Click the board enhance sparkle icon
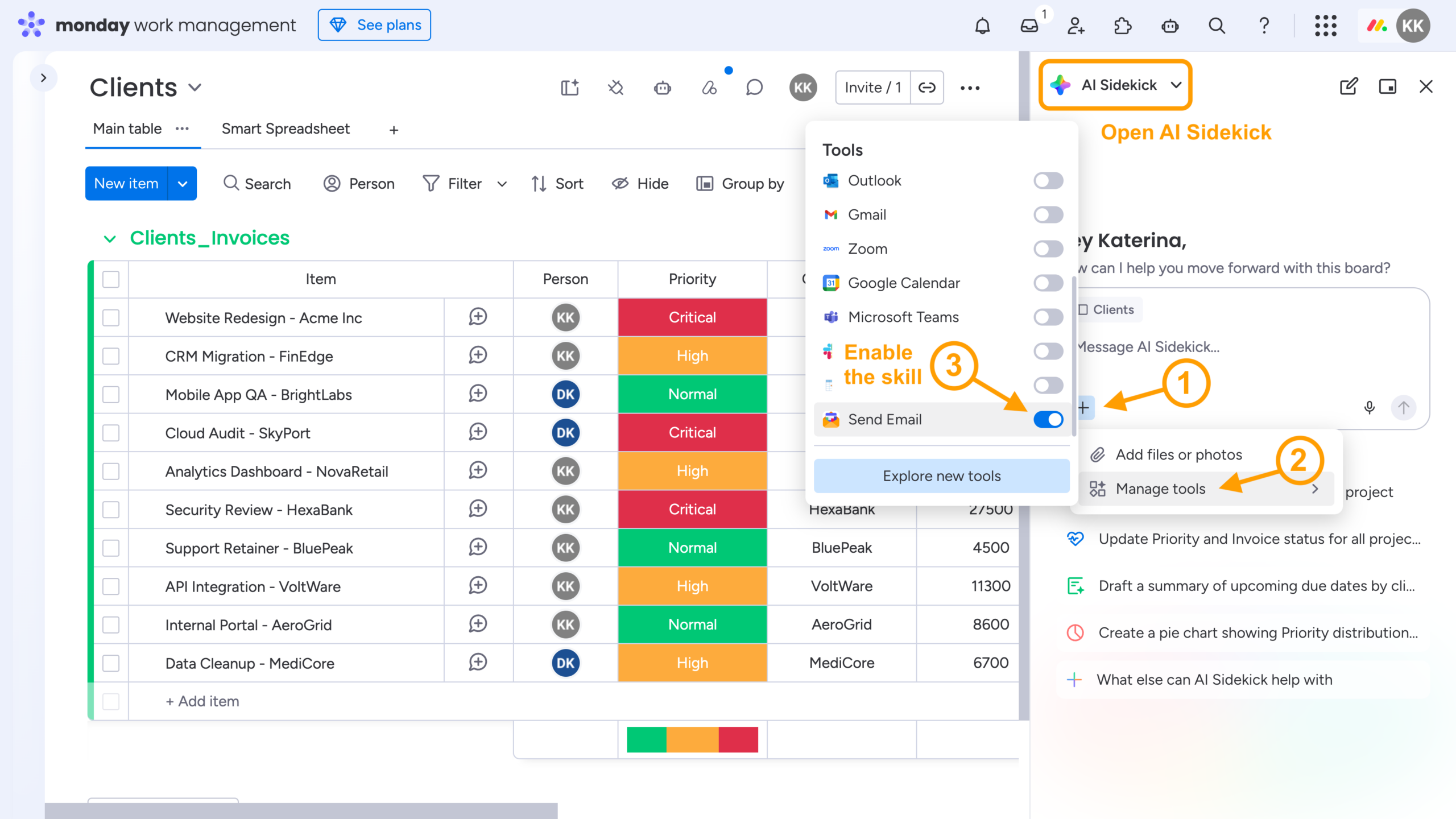Screen dimensions: 1456x819 [569, 88]
